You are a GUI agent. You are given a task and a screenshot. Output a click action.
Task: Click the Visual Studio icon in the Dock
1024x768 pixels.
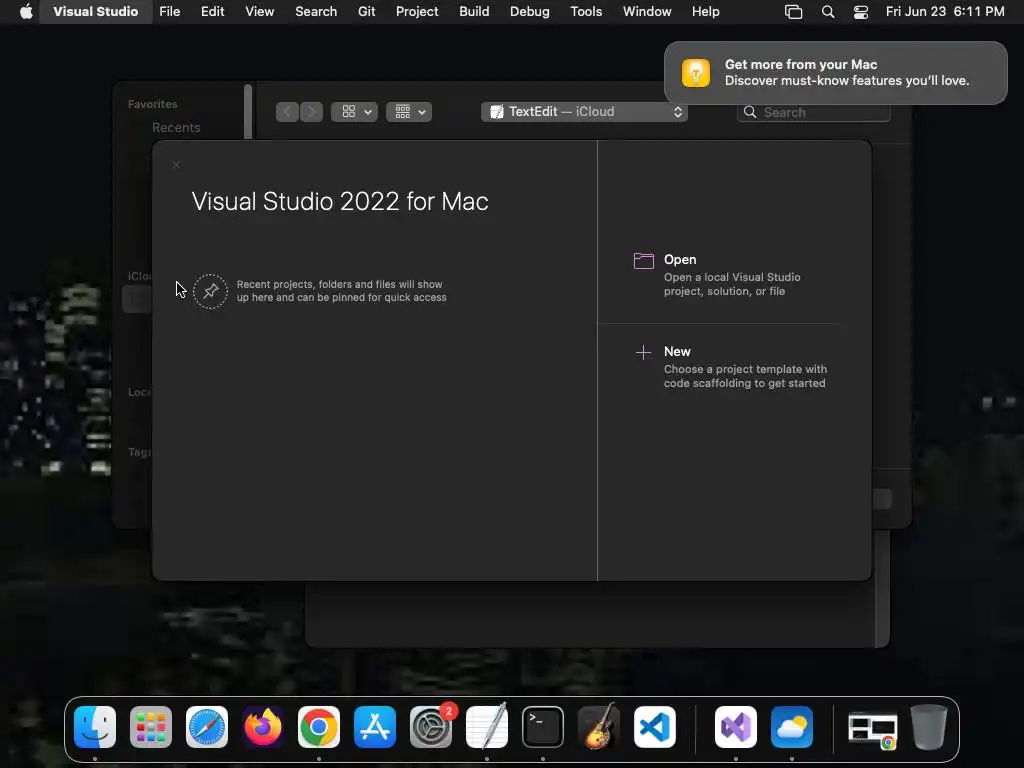coord(736,727)
